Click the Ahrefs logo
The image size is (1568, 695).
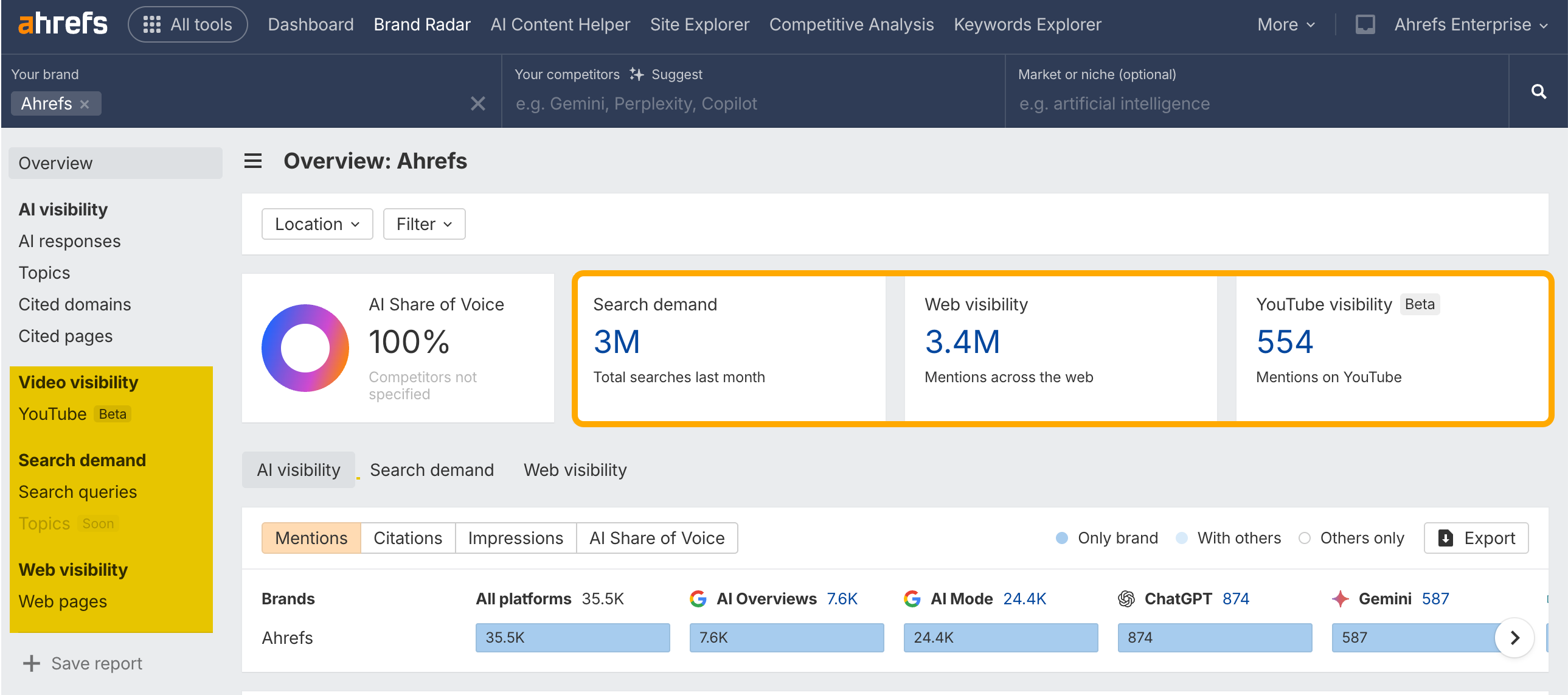63,24
